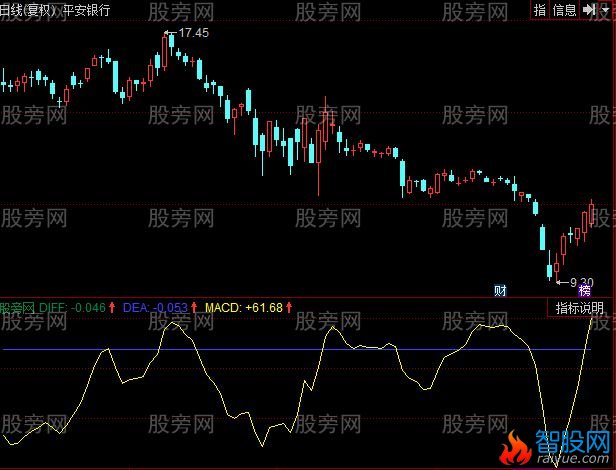Select the 日线(复权) period label
Screen dimensions: 616x470
28,10
